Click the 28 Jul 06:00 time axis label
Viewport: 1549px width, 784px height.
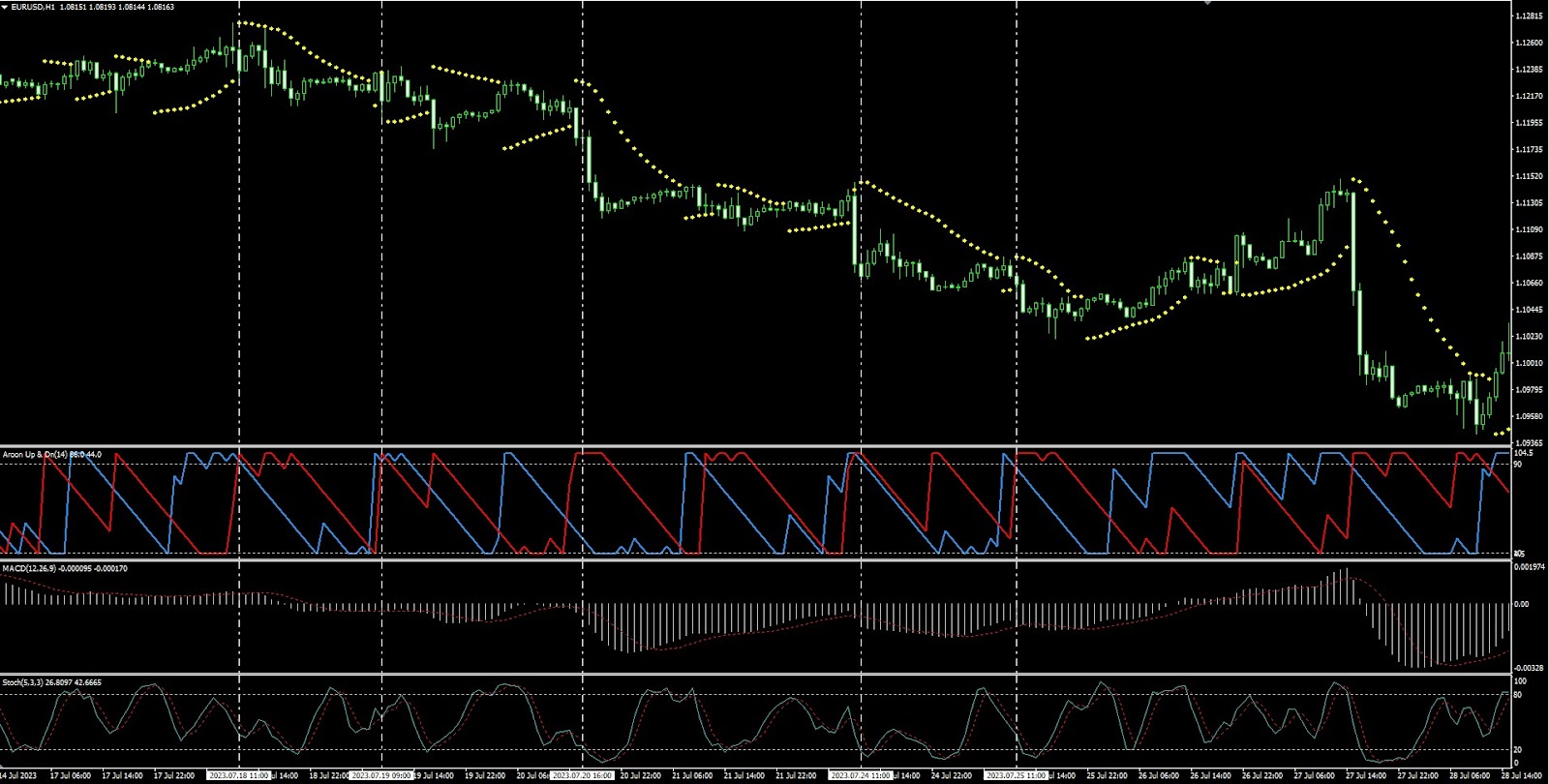1469,775
